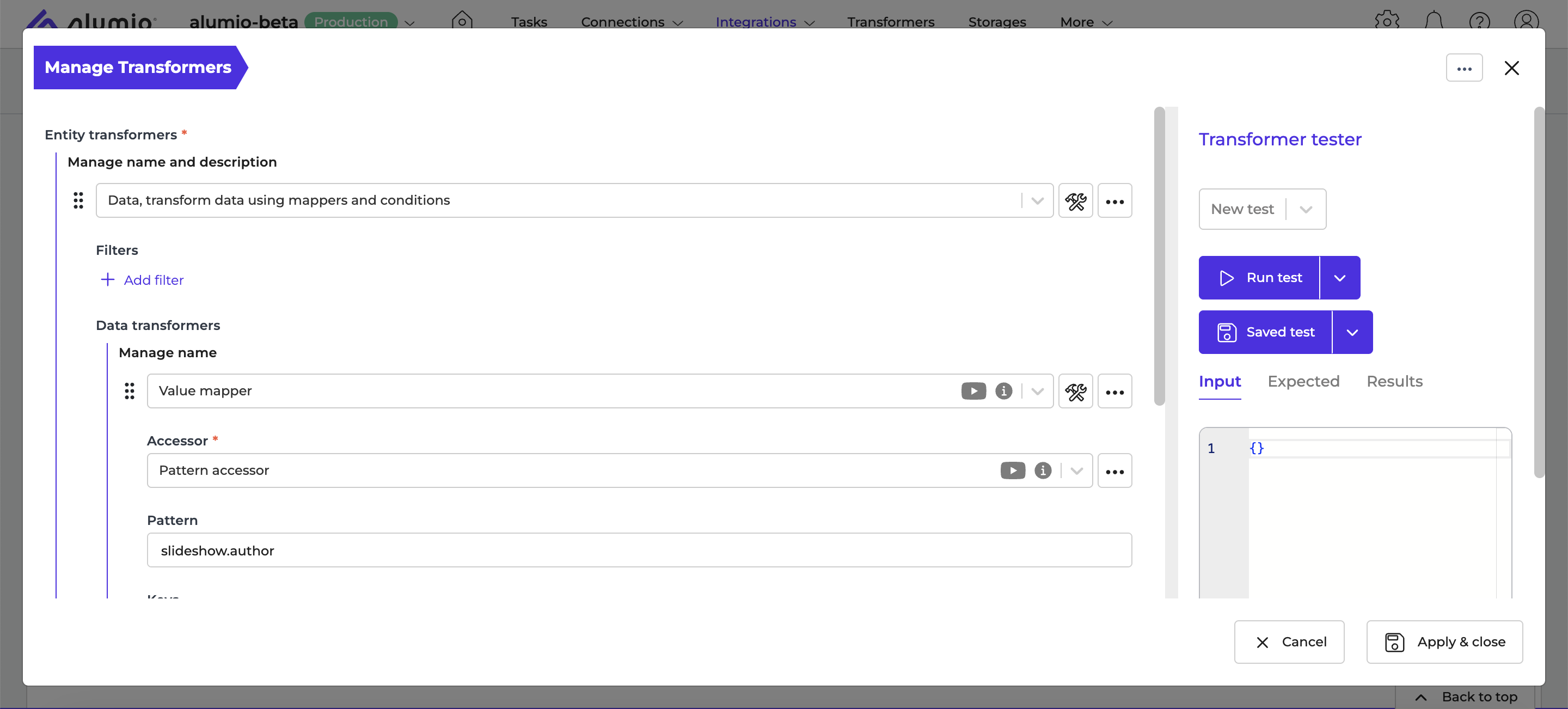
Task: Click the Saved test button
Action: point(1265,332)
